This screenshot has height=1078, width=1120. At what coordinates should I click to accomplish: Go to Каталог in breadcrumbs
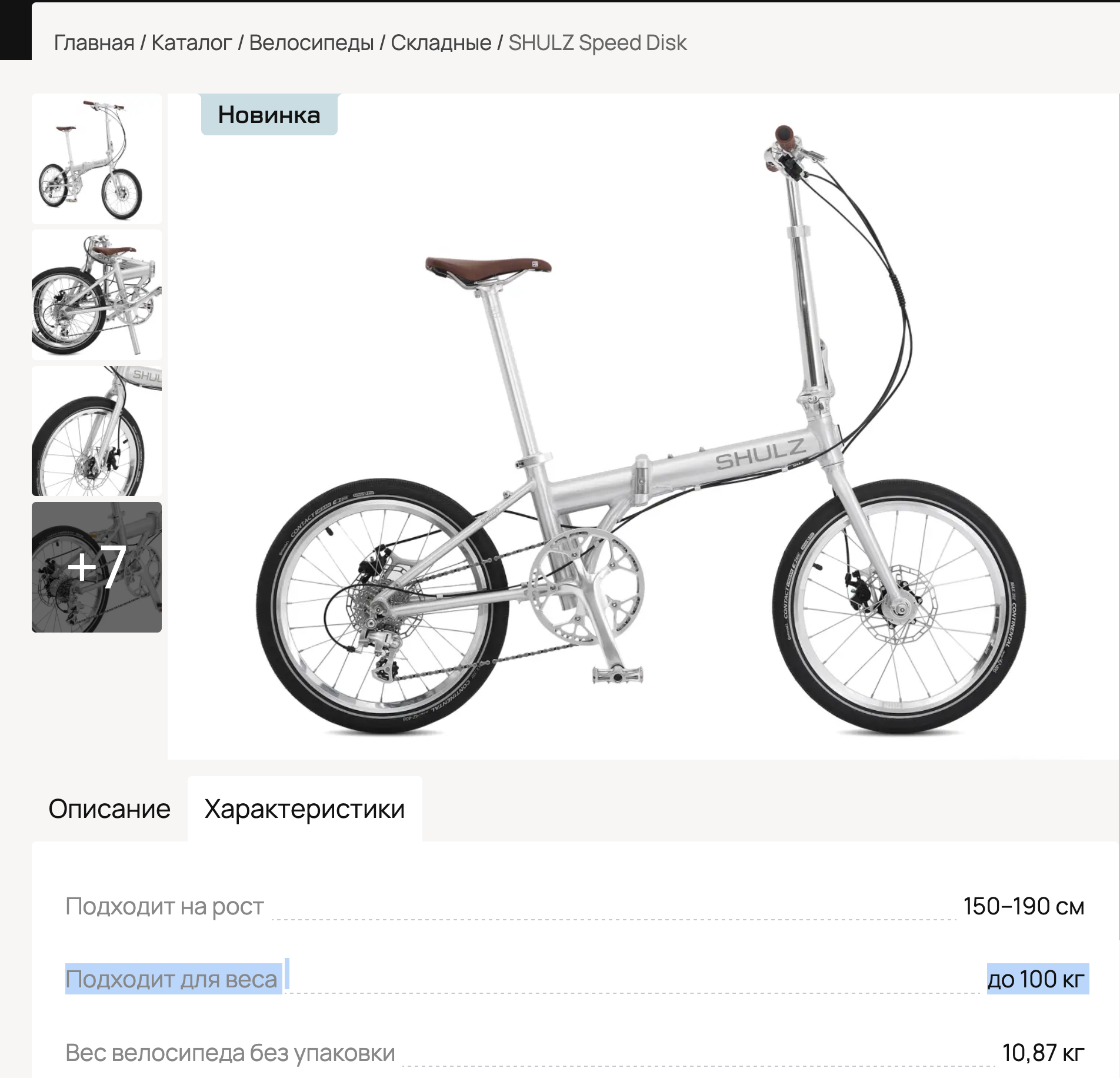pyautogui.click(x=192, y=43)
